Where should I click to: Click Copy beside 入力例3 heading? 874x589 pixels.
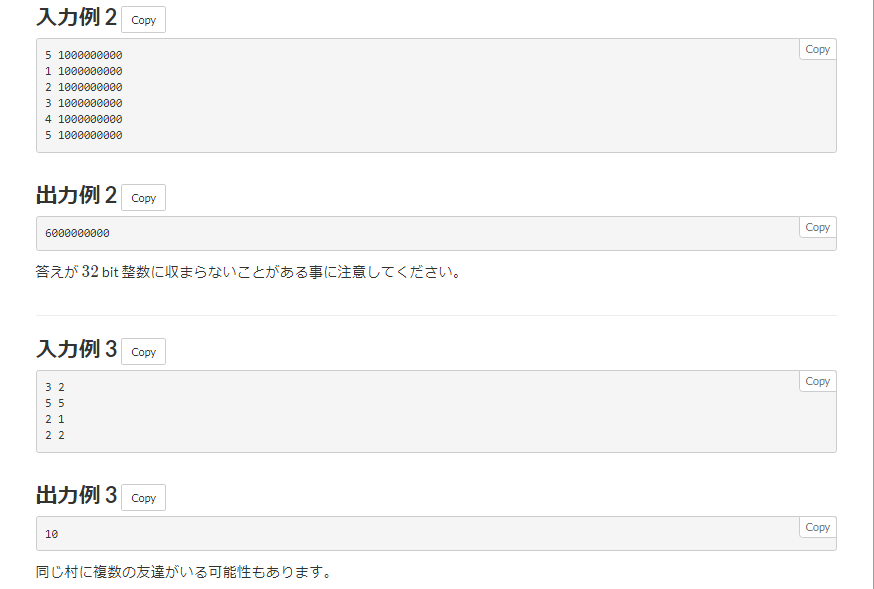pyautogui.click(x=143, y=351)
